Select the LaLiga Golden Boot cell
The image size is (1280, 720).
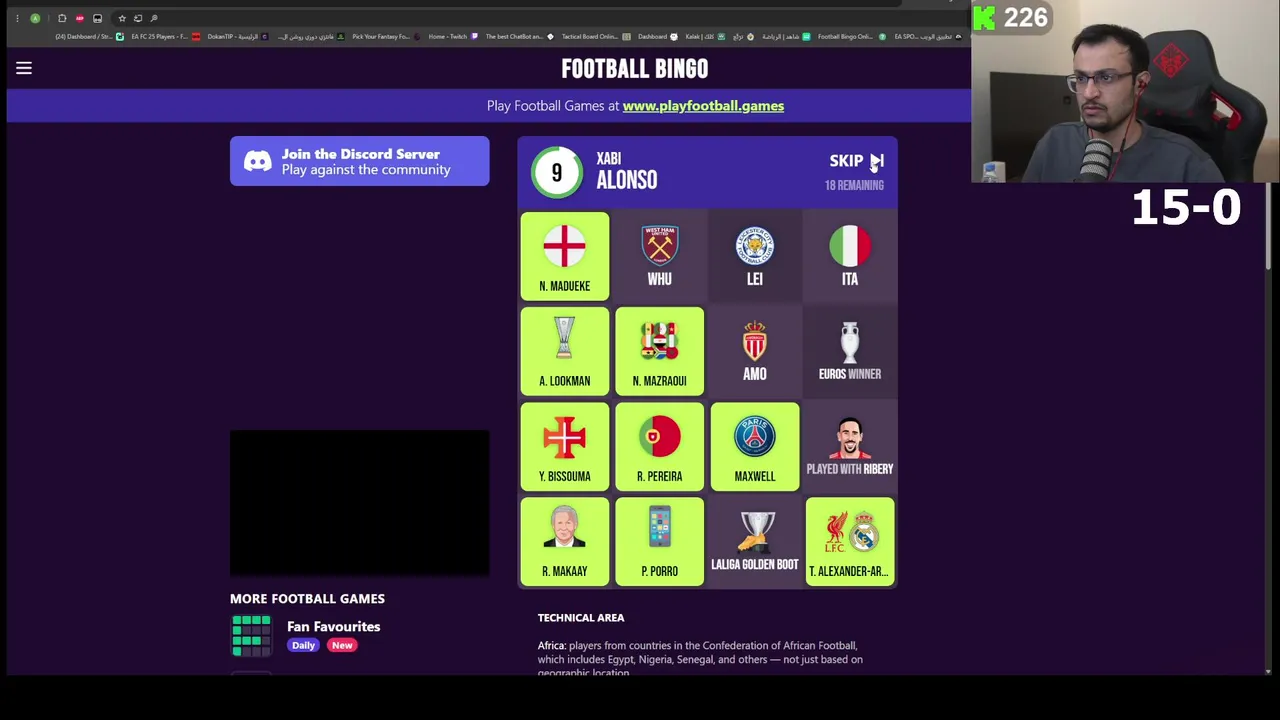754,541
